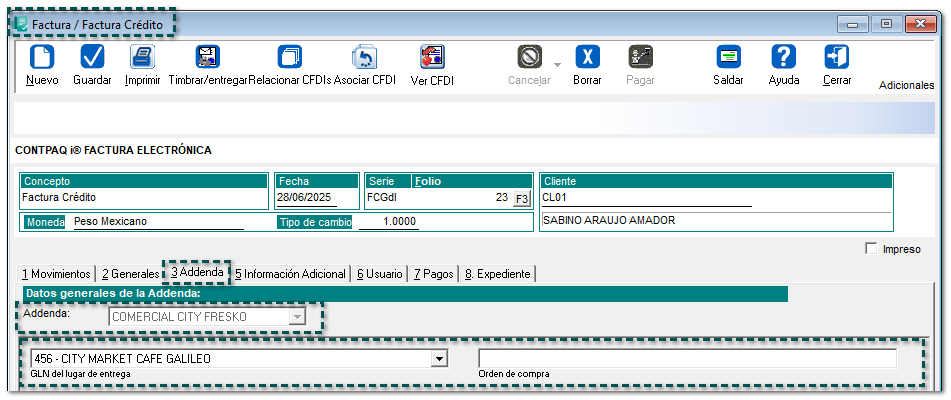Viewport: 951px width, 400px height.
Task: Print with the Imprimir icon
Action: [x=142, y=57]
